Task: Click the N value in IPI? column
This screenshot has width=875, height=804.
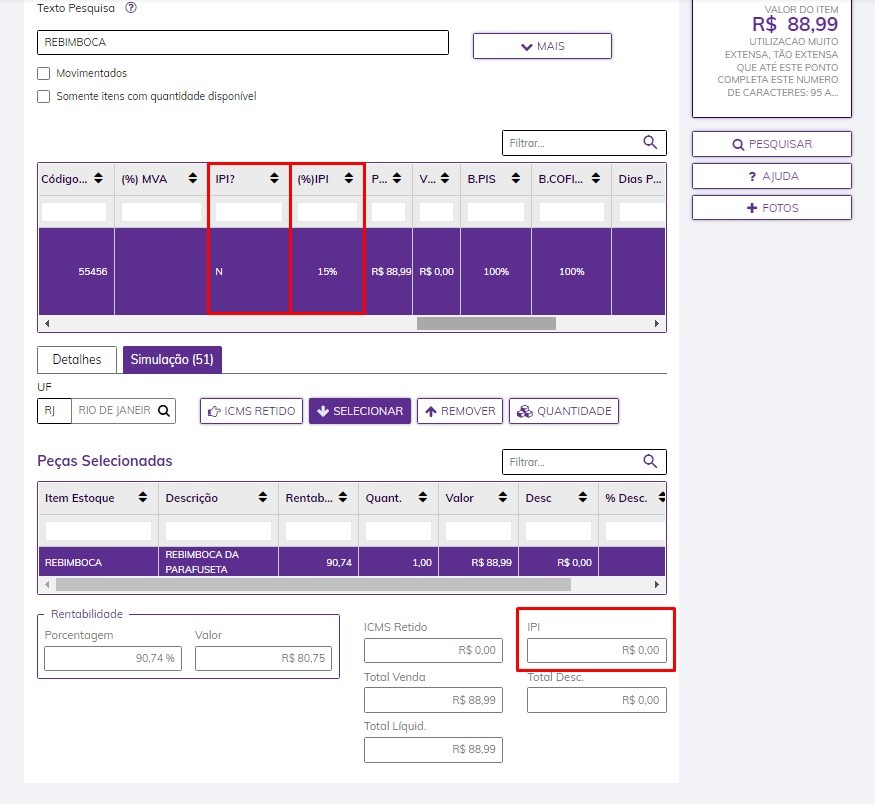Action: point(219,272)
